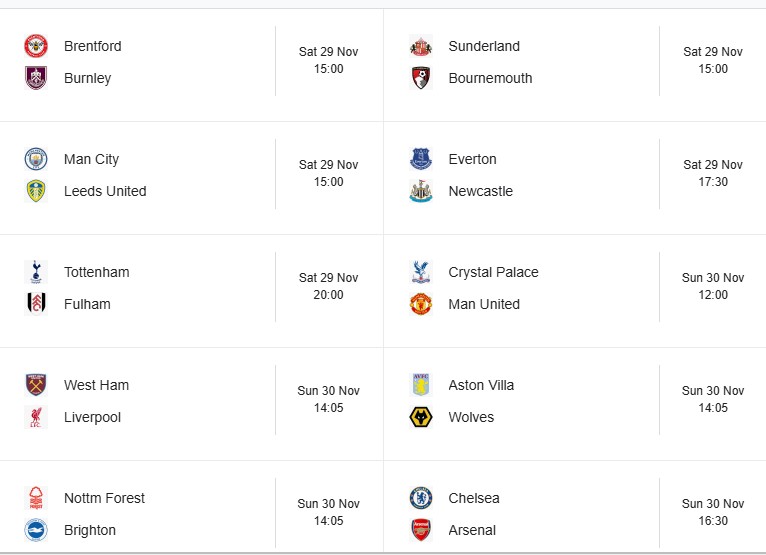
Task: Open the Burnley team link
Action: point(88,78)
